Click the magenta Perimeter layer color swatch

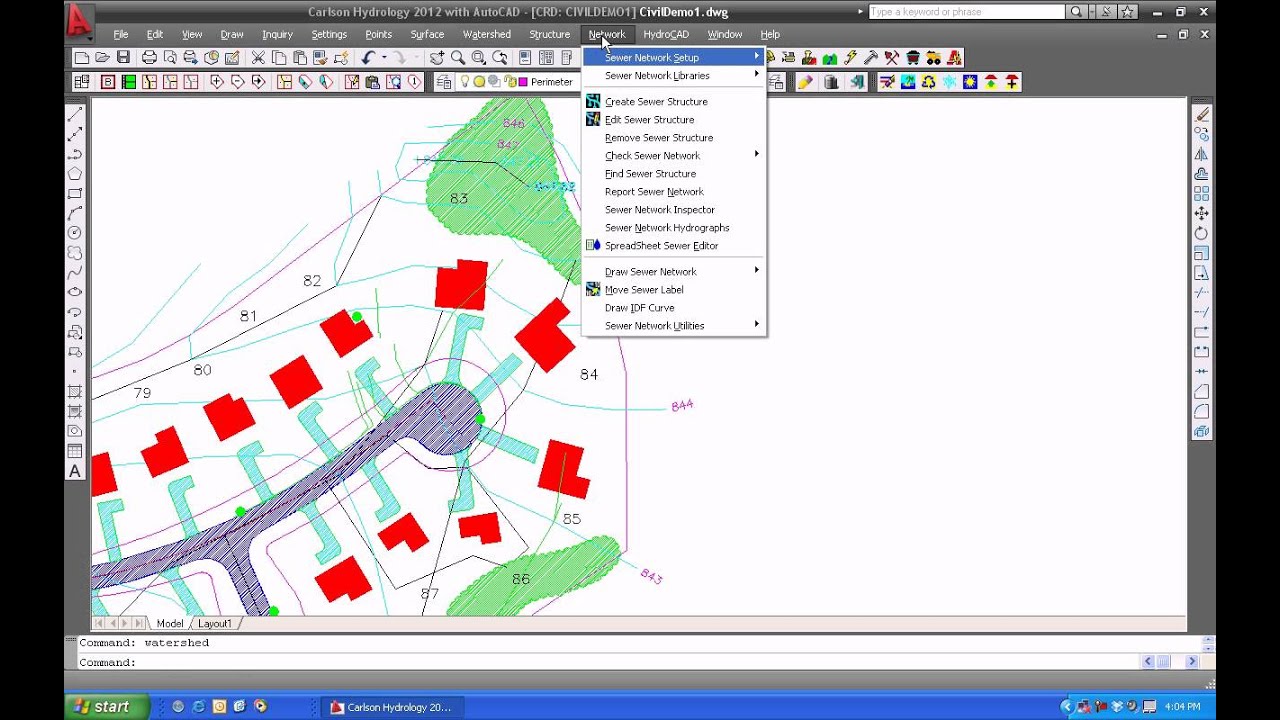(x=522, y=82)
